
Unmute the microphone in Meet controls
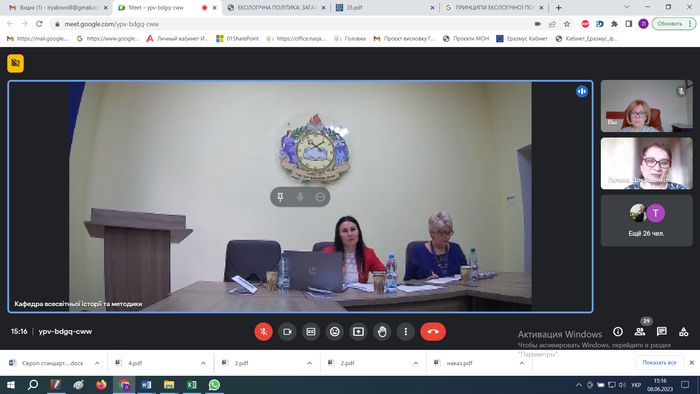[263, 332]
